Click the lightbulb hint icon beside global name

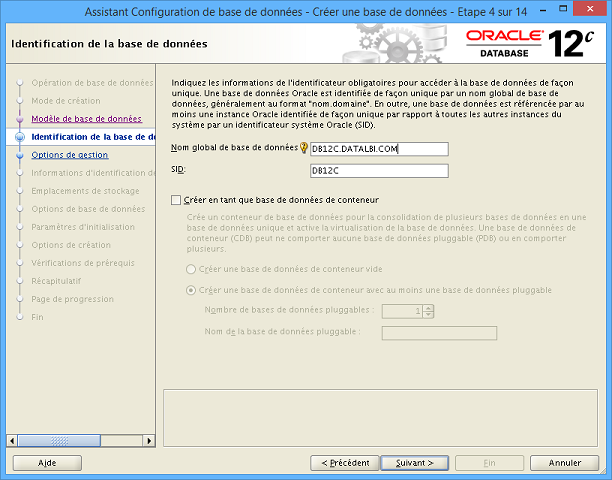tap(304, 148)
